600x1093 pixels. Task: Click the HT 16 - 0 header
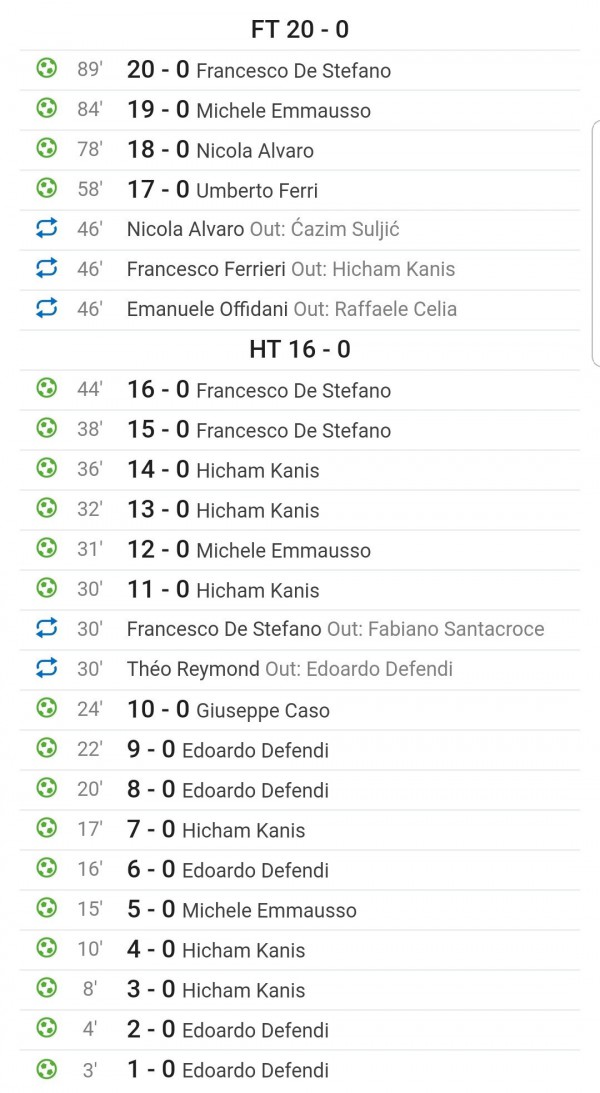click(x=299, y=350)
